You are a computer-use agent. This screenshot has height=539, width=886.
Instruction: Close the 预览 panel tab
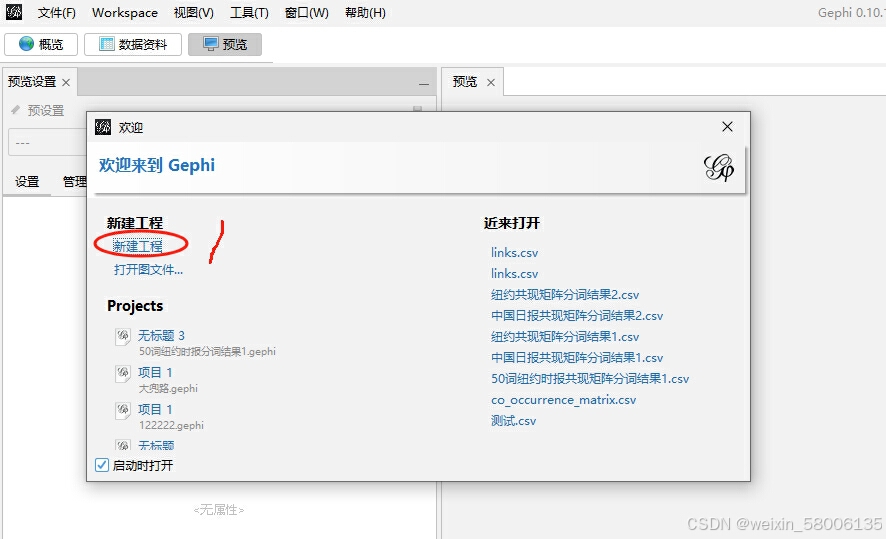coord(491,82)
